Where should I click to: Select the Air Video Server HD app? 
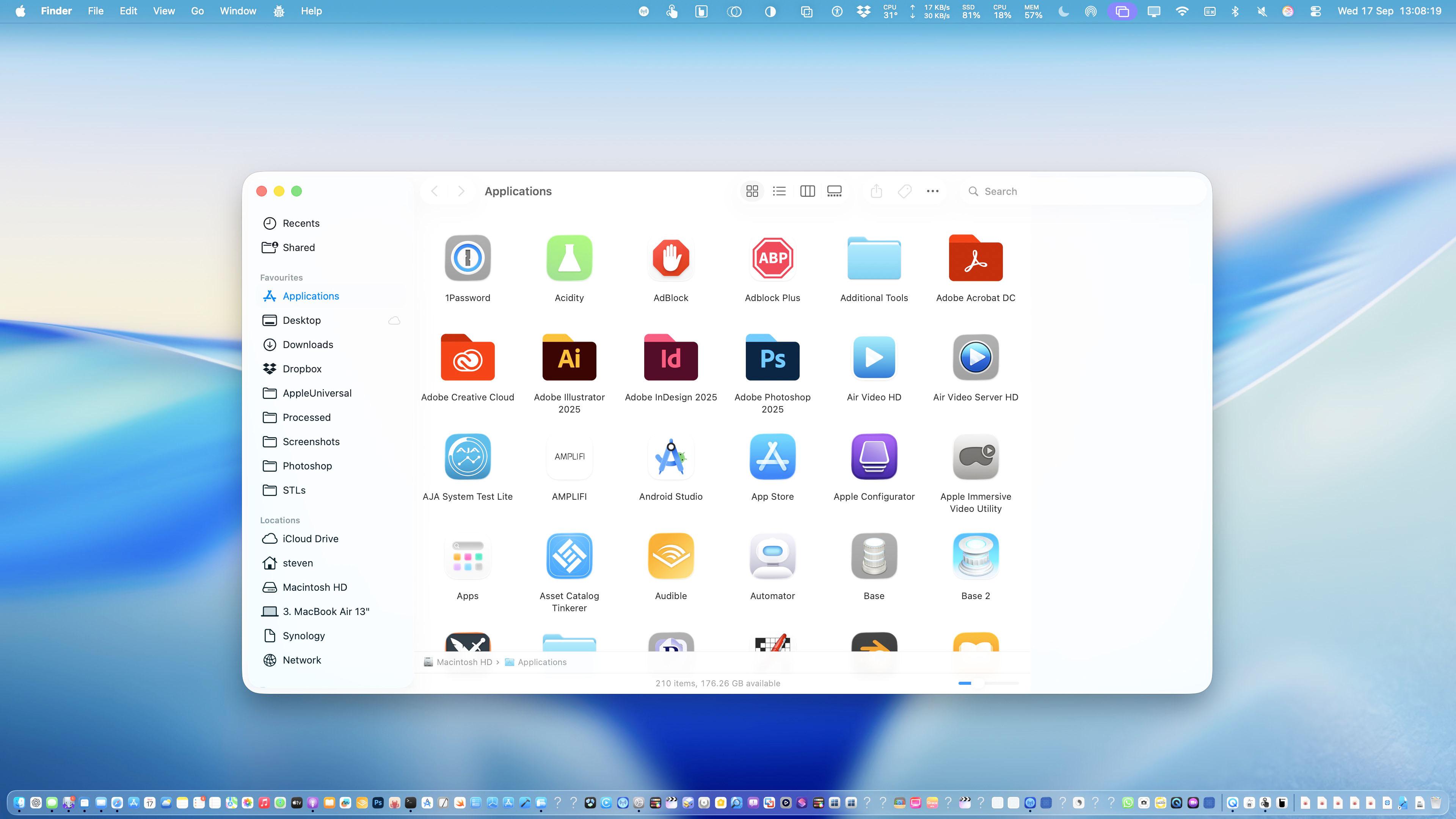[x=976, y=357]
